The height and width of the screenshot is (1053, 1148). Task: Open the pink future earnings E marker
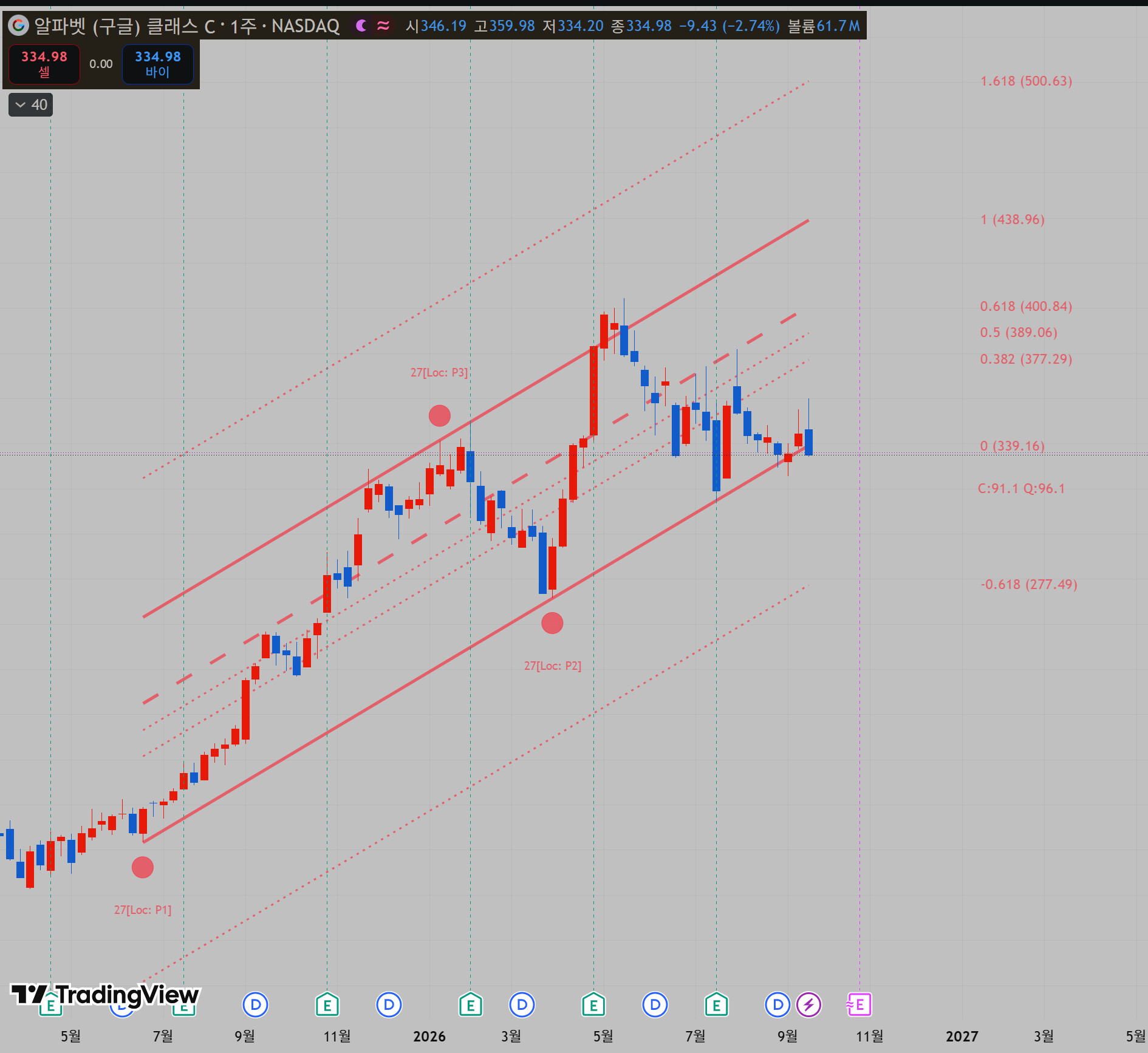[x=859, y=1004]
